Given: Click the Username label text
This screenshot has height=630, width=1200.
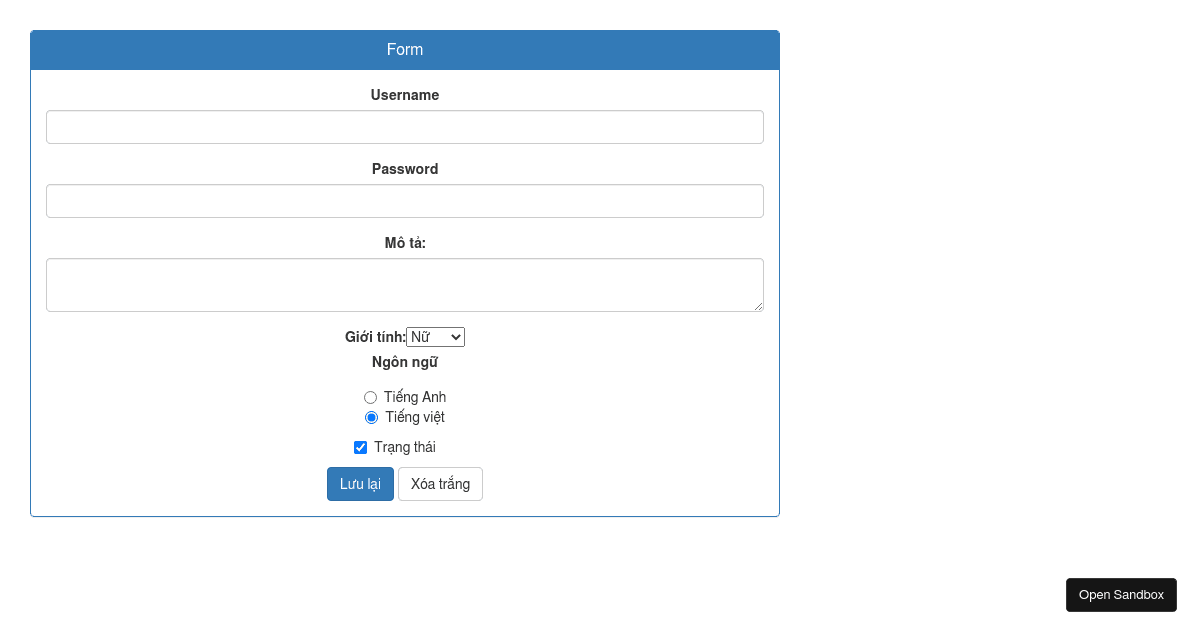Looking at the screenshot, I should point(404,95).
